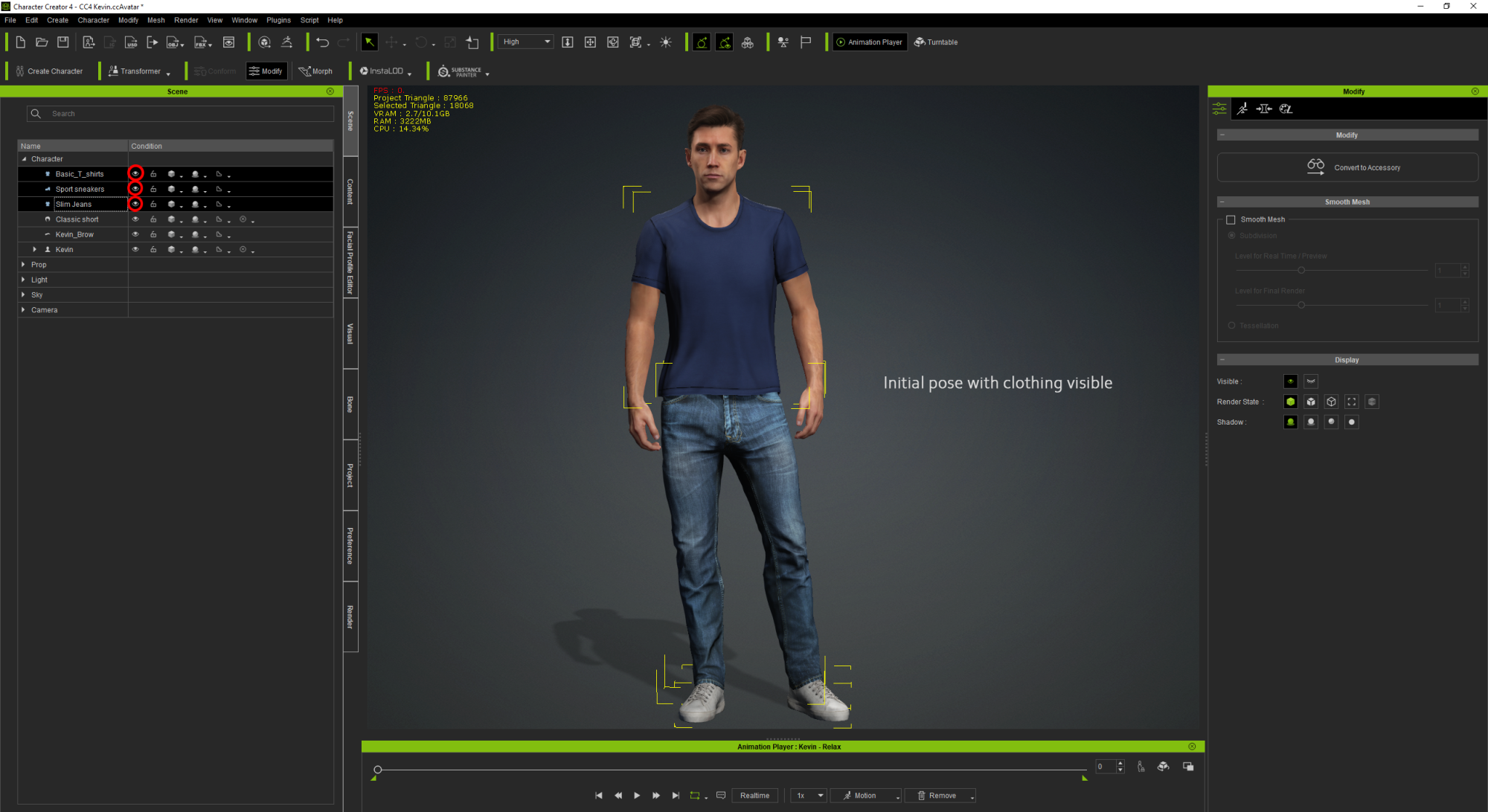Toggle visibility of Kevin_Brow
Screen dimensions: 1488x812
[135, 234]
